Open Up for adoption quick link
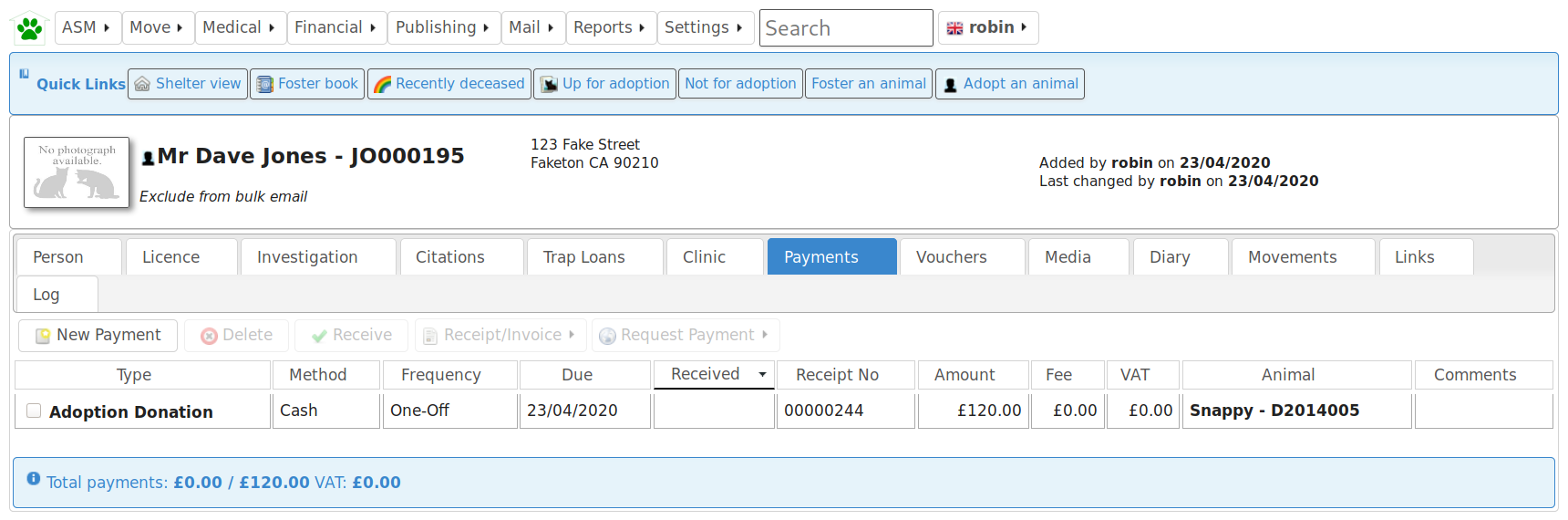1568x520 pixels. coord(605,84)
